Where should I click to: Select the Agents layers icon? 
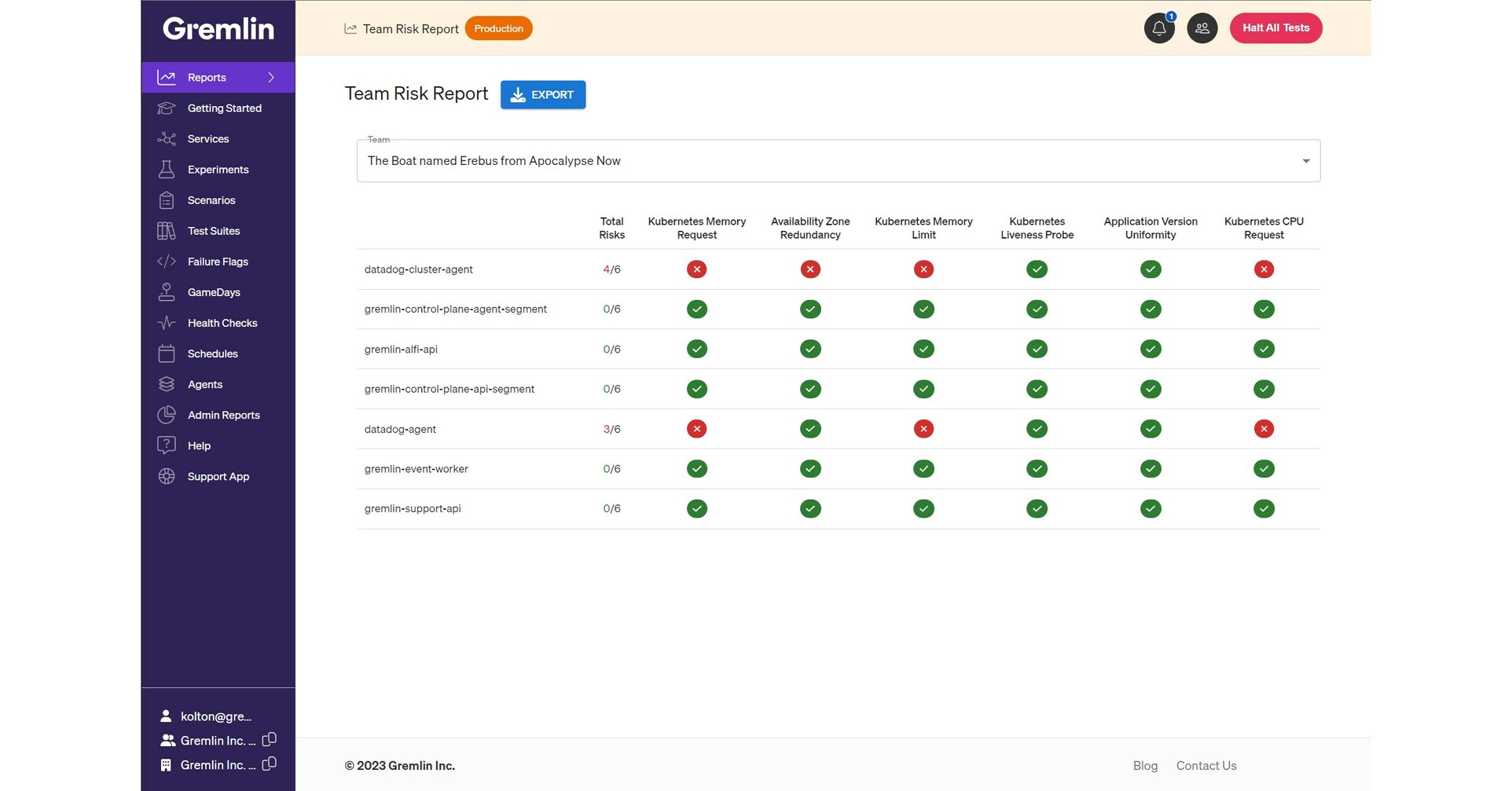167,384
